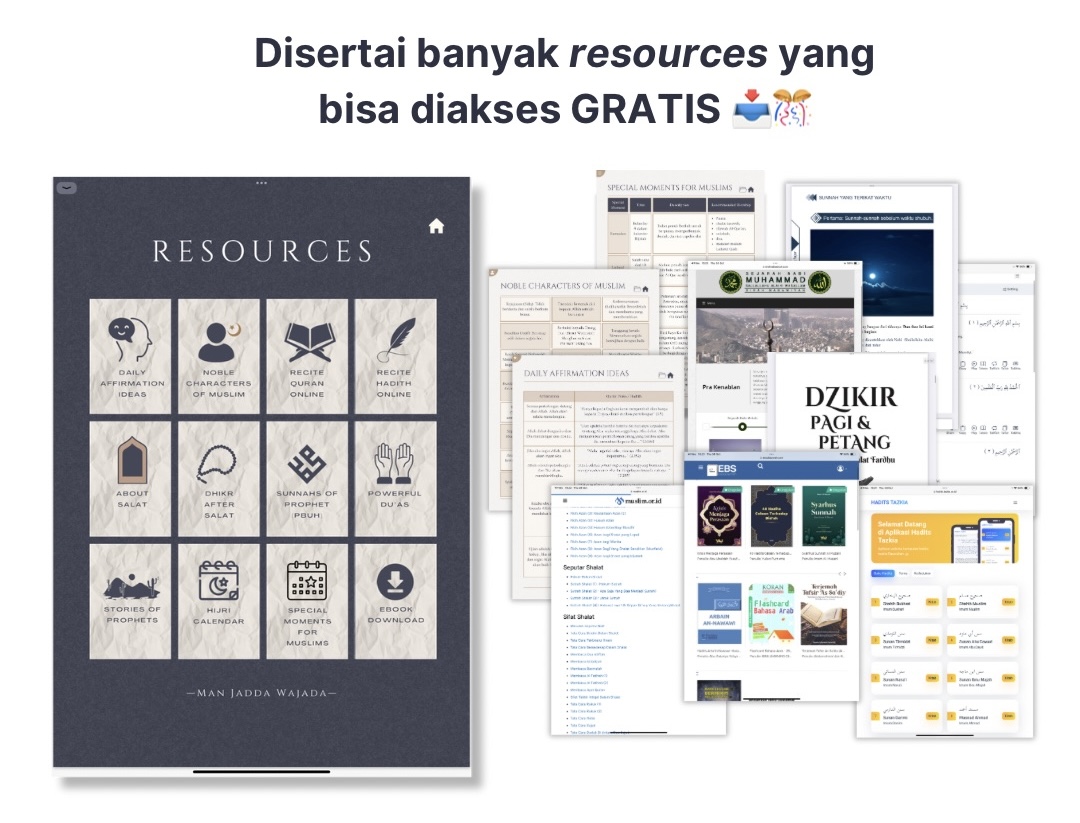Click the folder icon on Noble Characters of Muslim page
Image resolution: width=1080 pixels, height=823 pixels.
(637, 289)
